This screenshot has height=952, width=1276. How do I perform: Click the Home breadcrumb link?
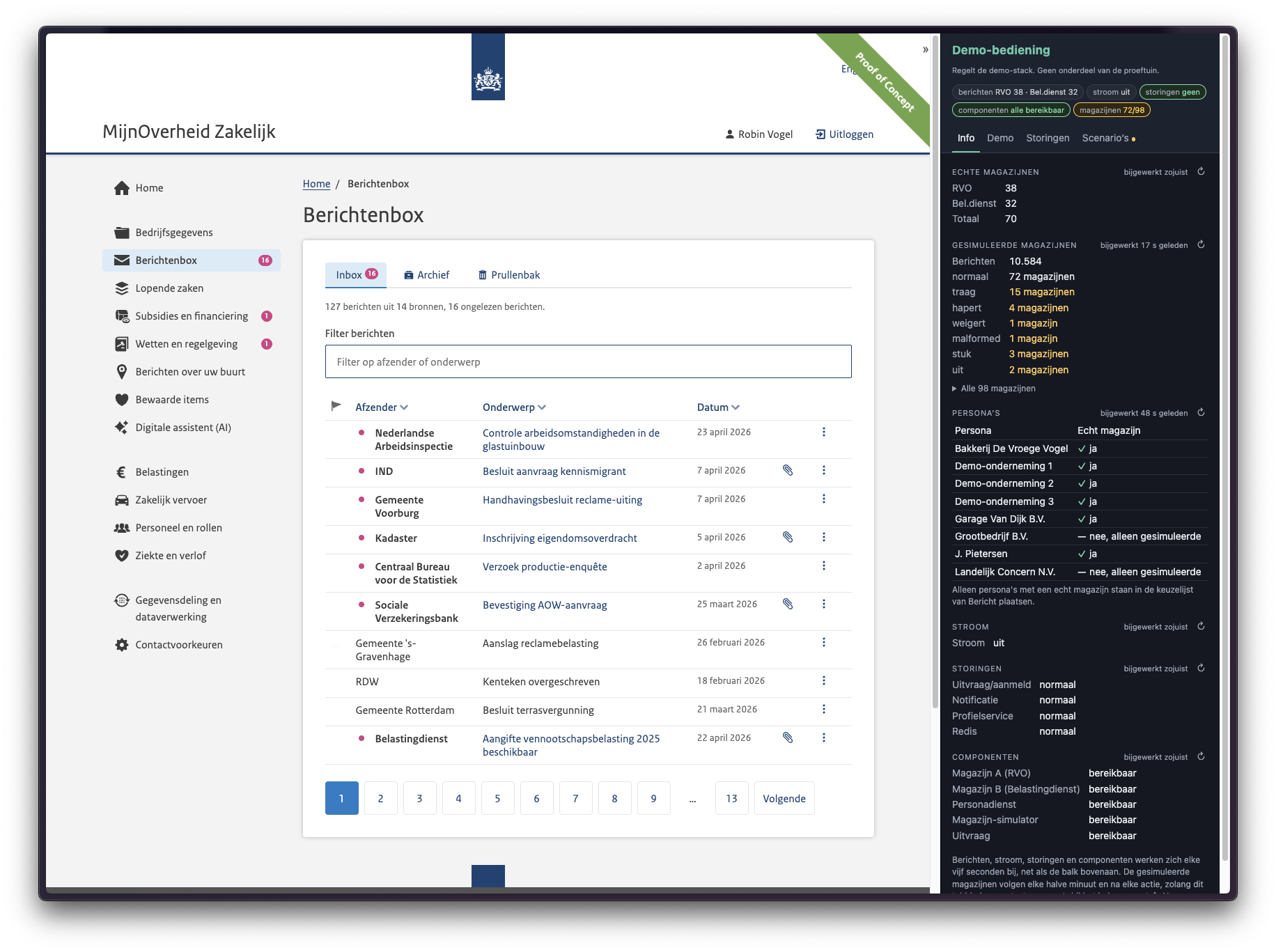(316, 184)
